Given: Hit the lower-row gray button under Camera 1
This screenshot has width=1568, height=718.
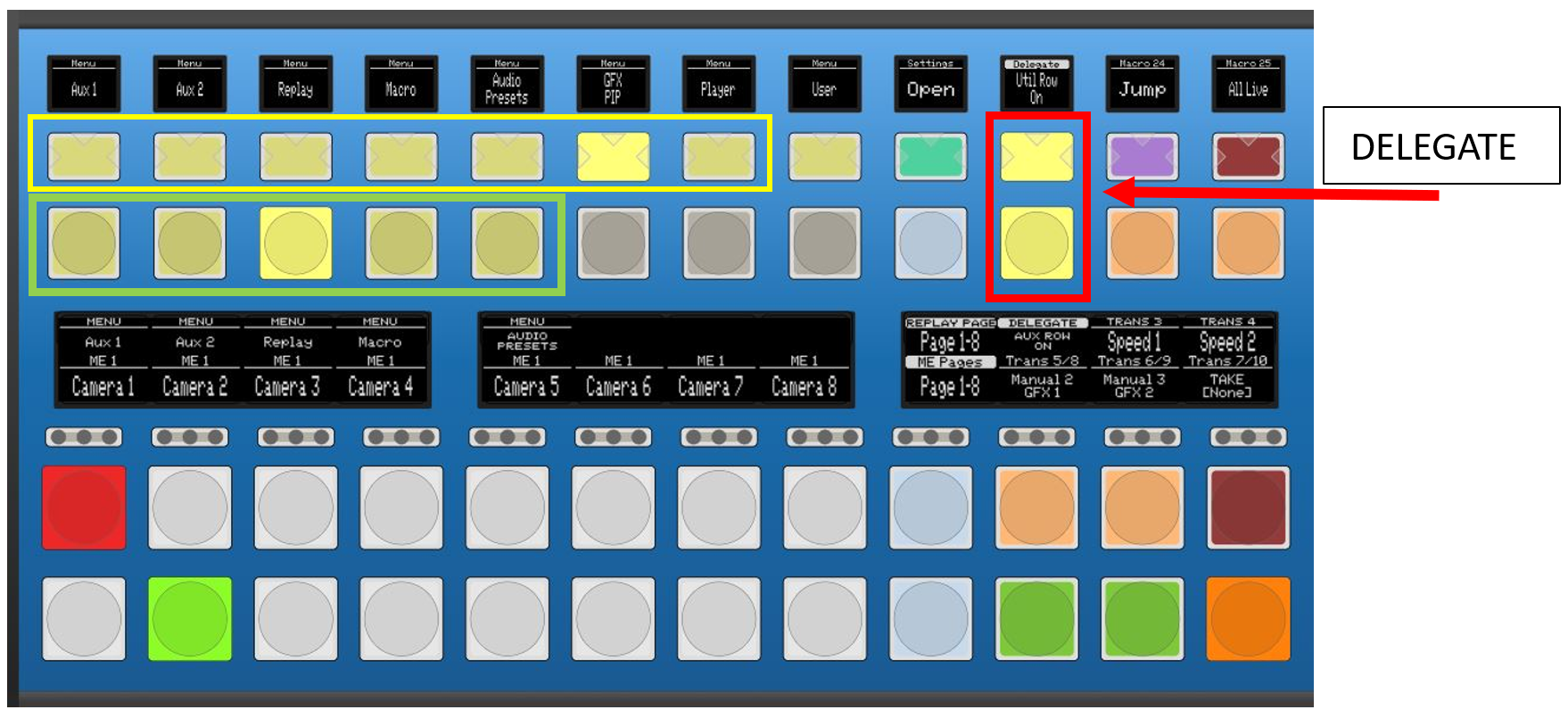Looking at the screenshot, I should point(84,619).
